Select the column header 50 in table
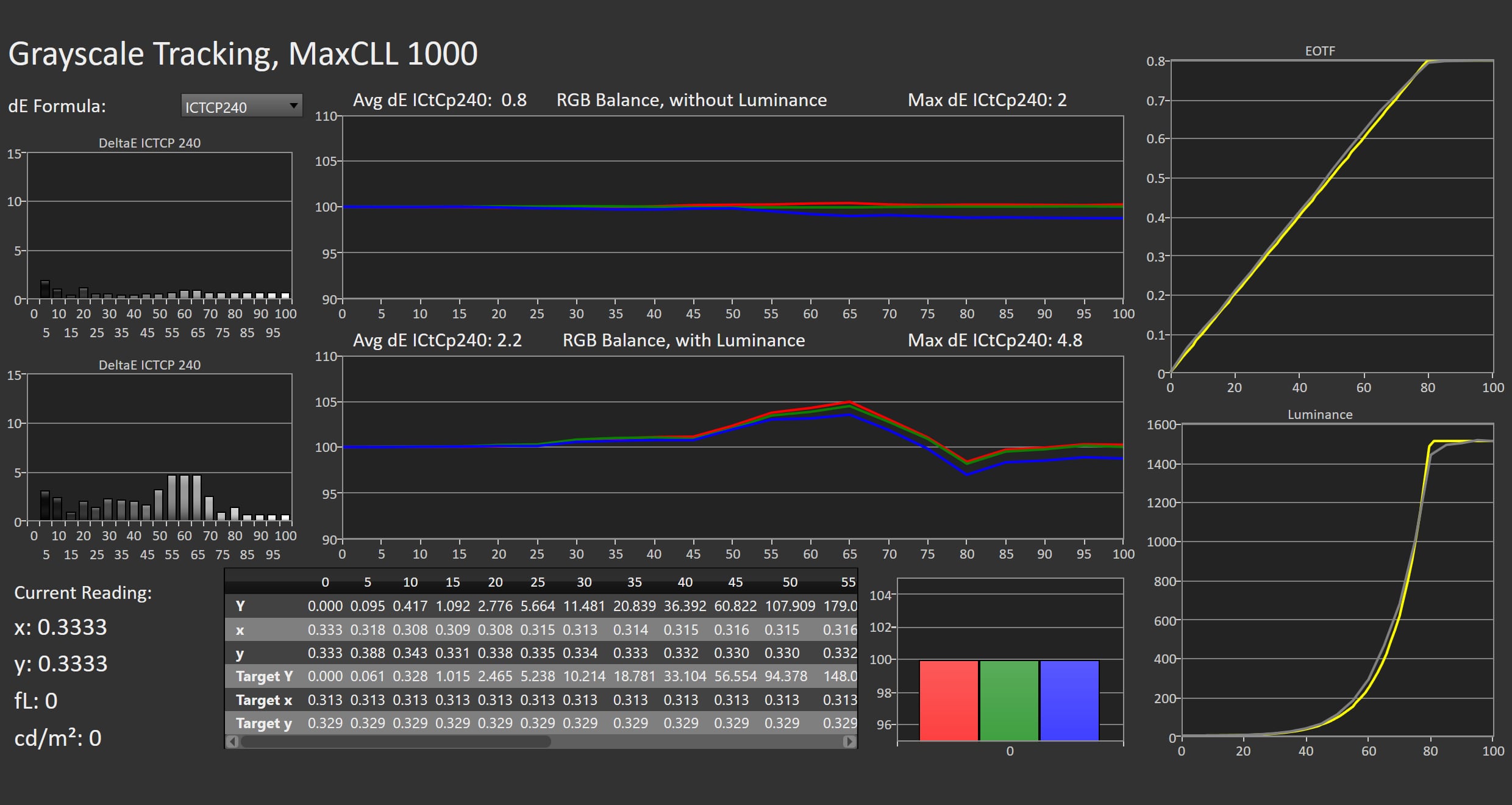This screenshot has height=805, width=1512. pyautogui.click(x=790, y=582)
